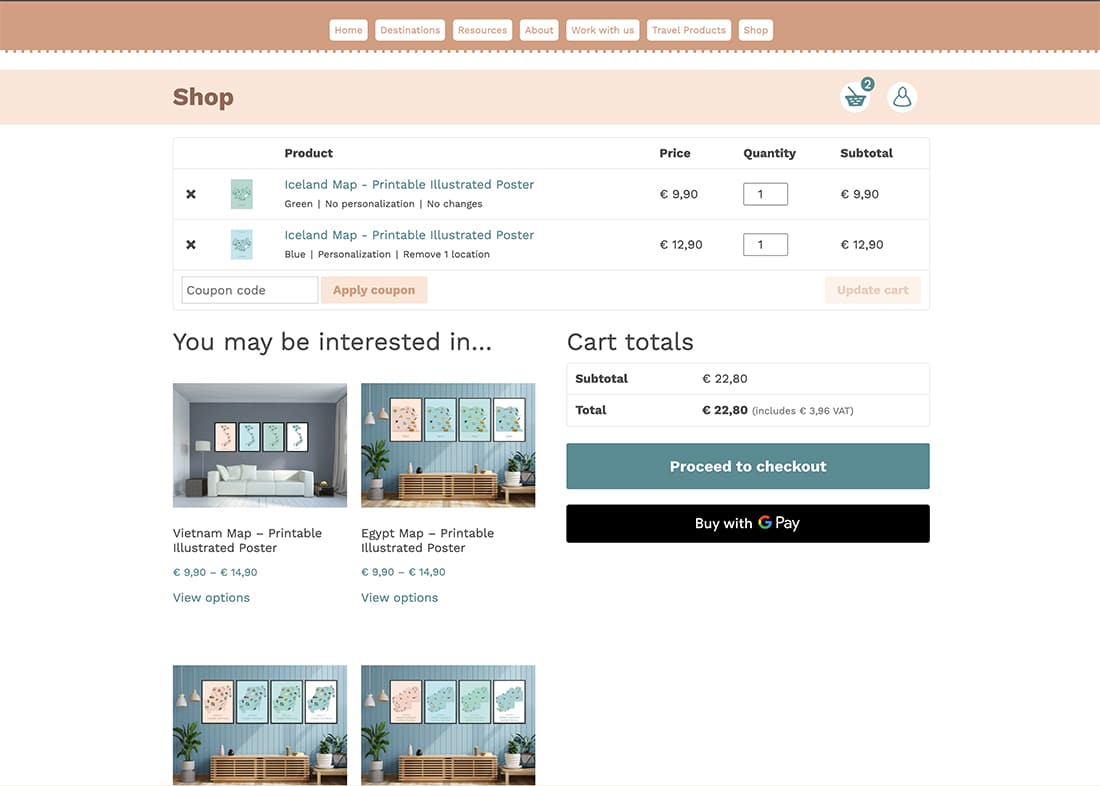Click the Subtotal column header in cart table

(x=866, y=153)
